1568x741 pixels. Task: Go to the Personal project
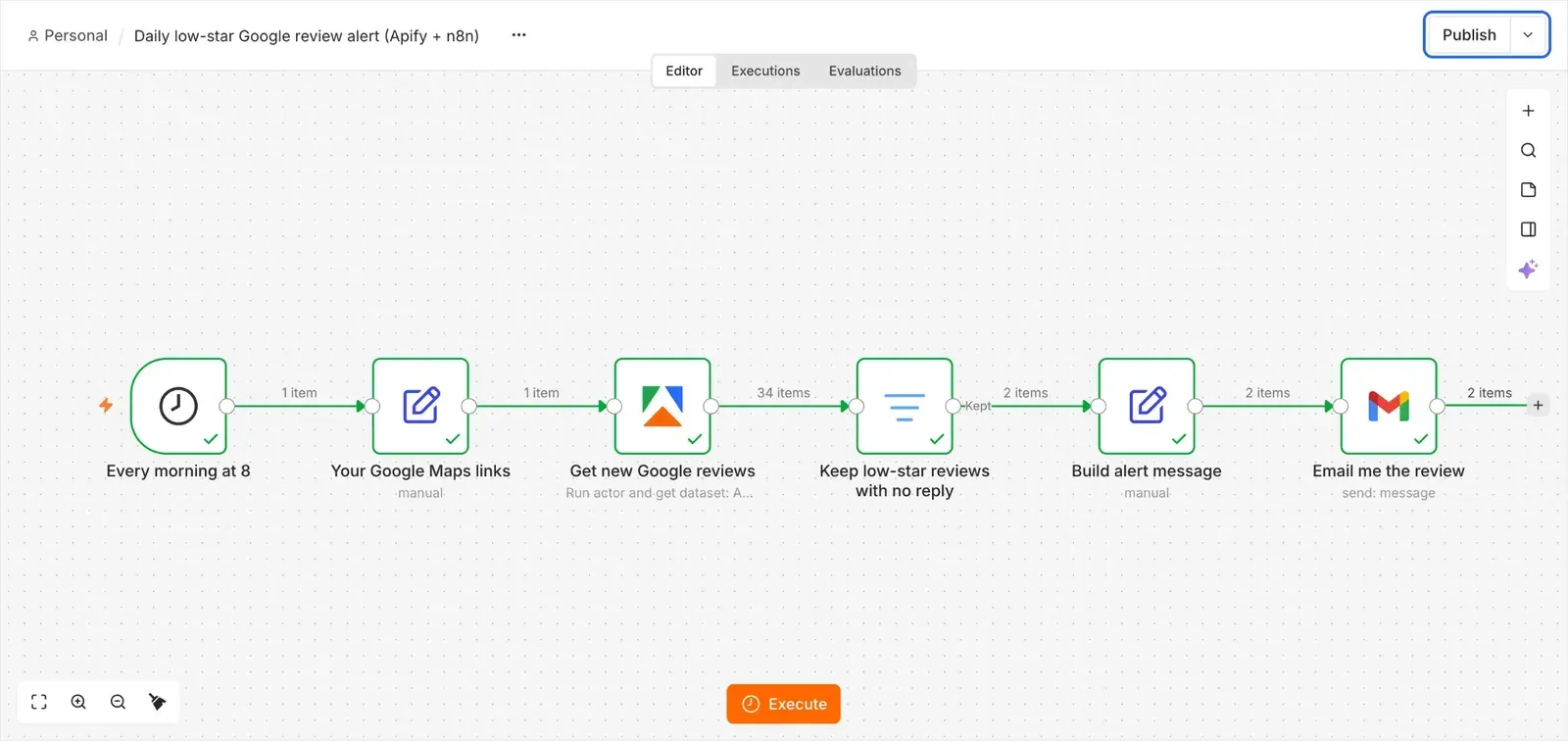pyautogui.click(x=68, y=35)
